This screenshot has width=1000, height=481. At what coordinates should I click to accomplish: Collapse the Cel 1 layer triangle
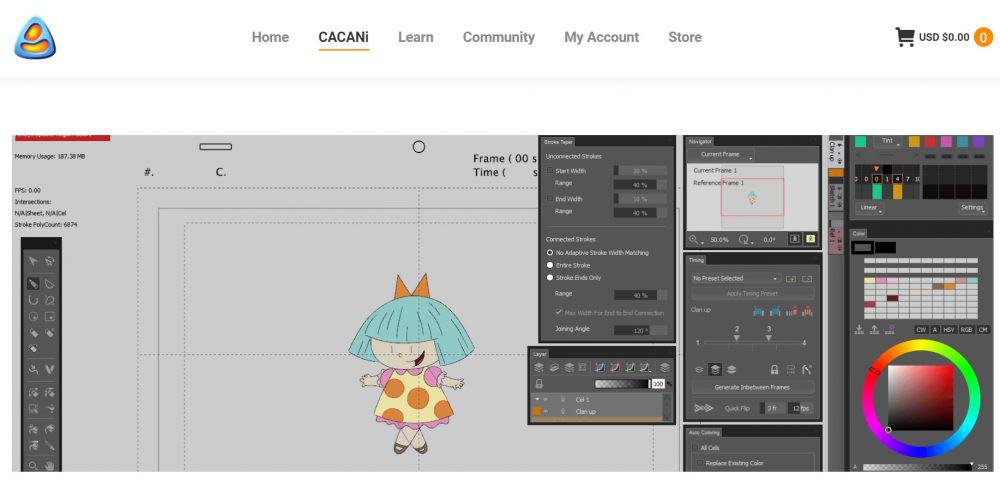point(537,399)
